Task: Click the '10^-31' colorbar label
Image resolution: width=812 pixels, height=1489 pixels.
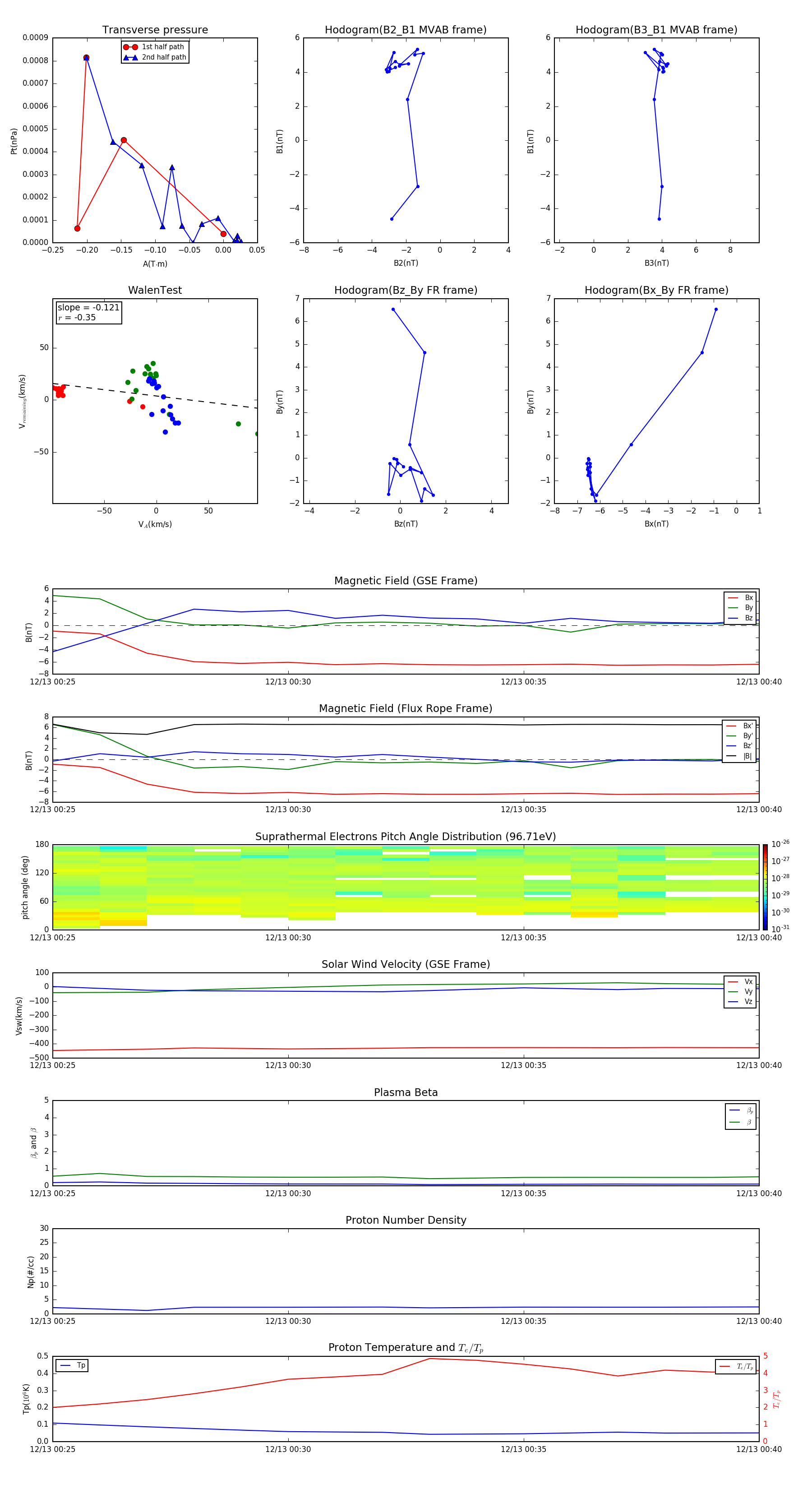Action: tap(780, 929)
